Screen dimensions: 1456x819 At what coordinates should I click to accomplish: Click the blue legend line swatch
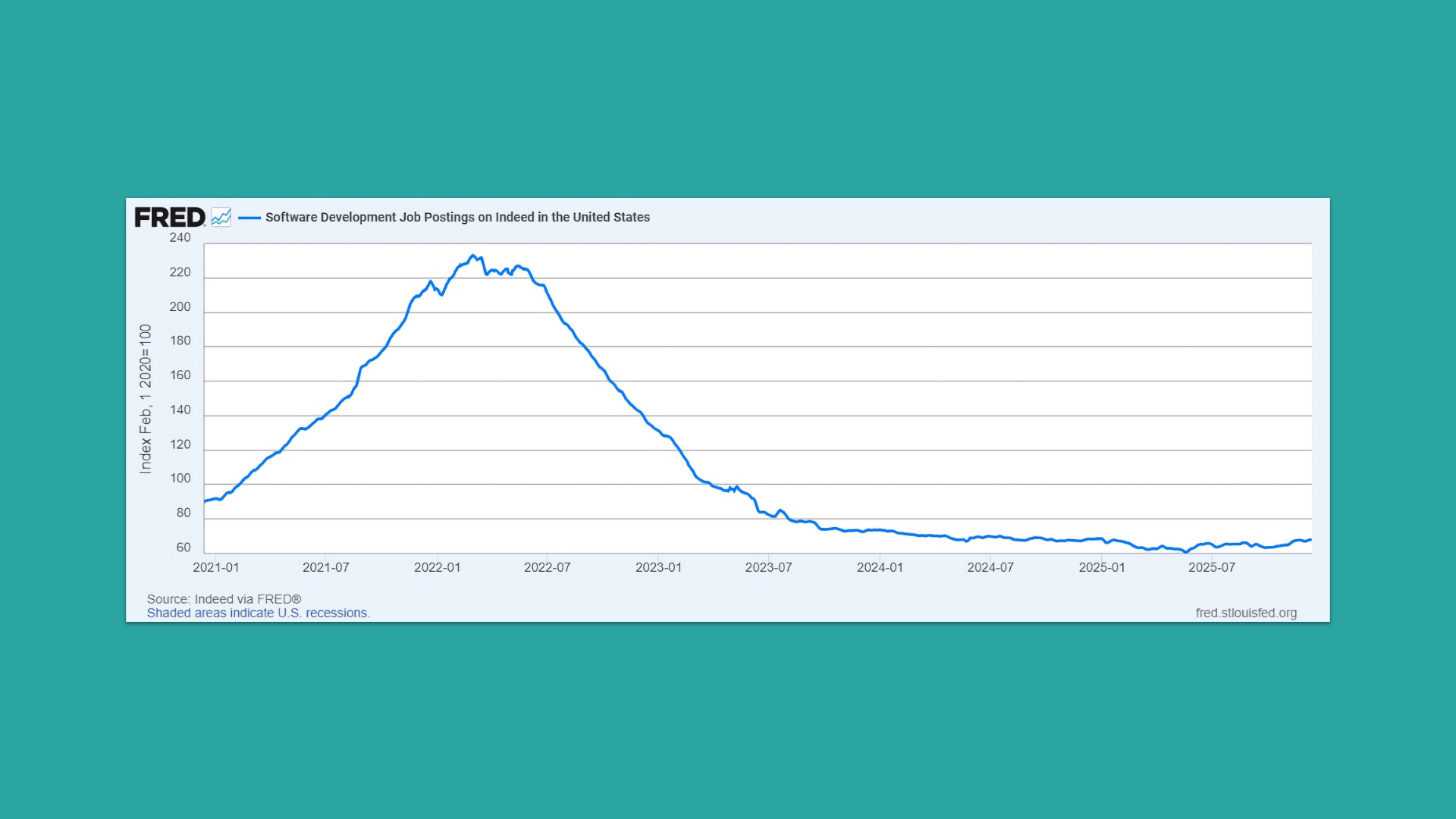click(249, 218)
